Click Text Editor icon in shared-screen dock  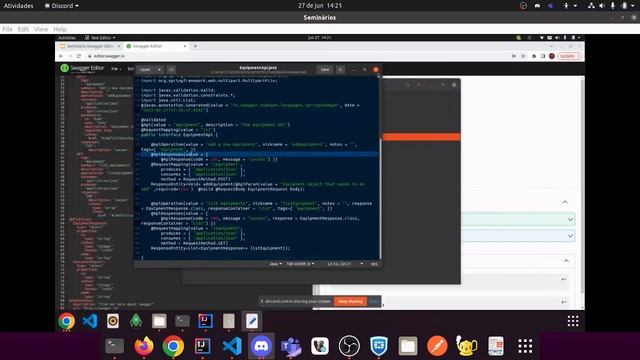pos(252,321)
